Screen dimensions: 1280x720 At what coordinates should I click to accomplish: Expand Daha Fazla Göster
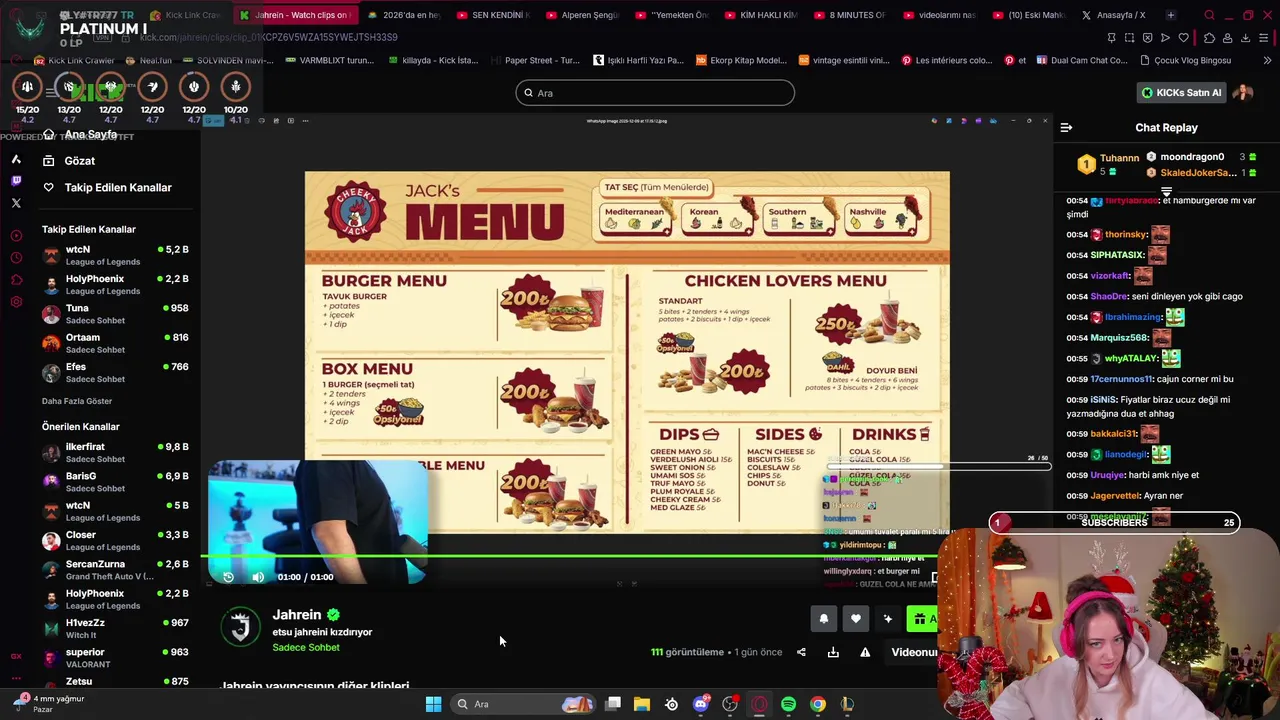coord(77,401)
